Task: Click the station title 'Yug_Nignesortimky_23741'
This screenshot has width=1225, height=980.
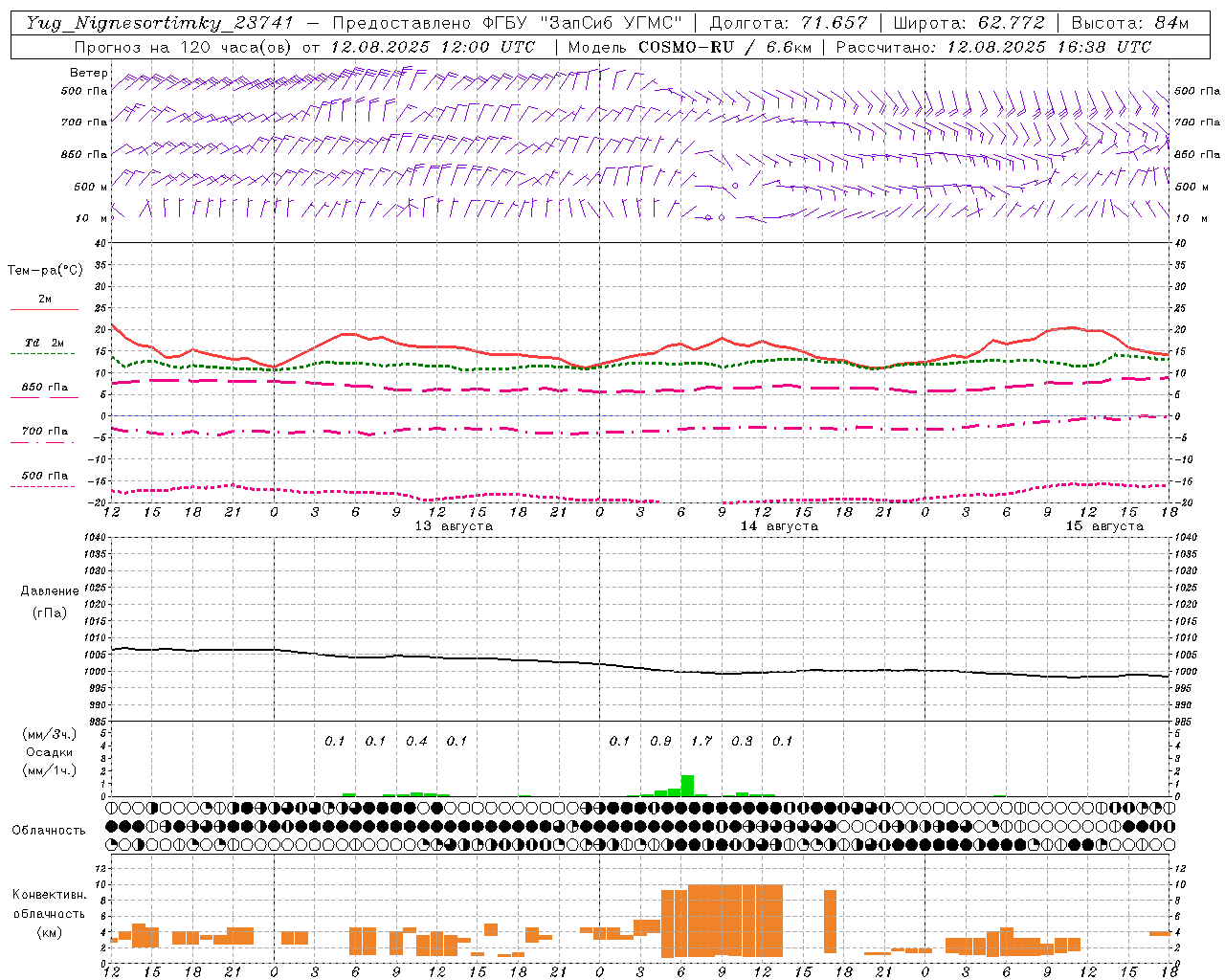Action: point(158,24)
